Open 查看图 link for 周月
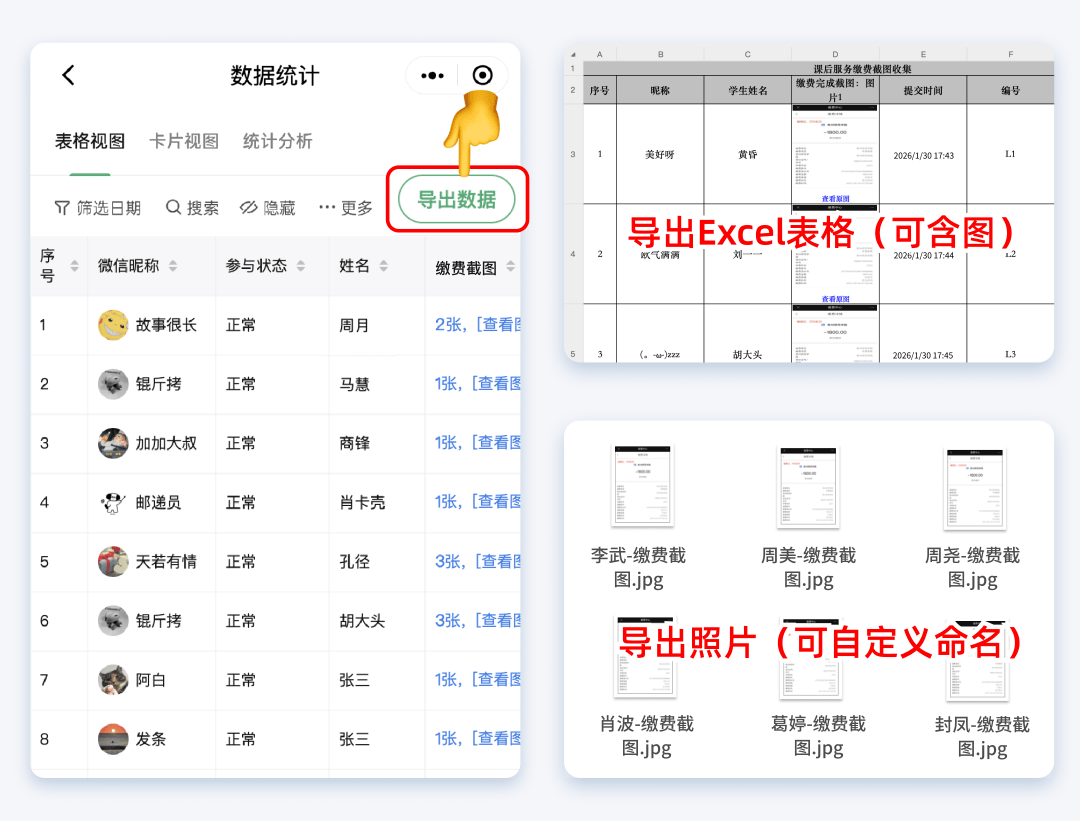 click(x=490, y=325)
